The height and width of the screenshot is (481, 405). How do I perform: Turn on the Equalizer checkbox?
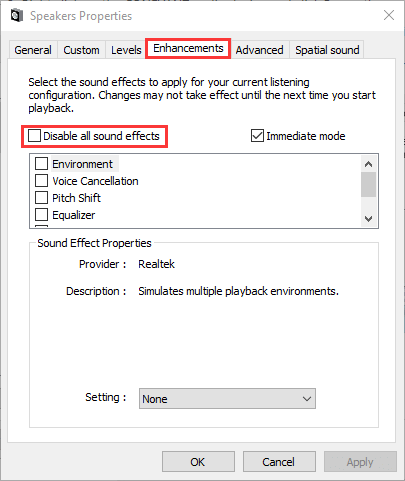pyautogui.click(x=41, y=215)
